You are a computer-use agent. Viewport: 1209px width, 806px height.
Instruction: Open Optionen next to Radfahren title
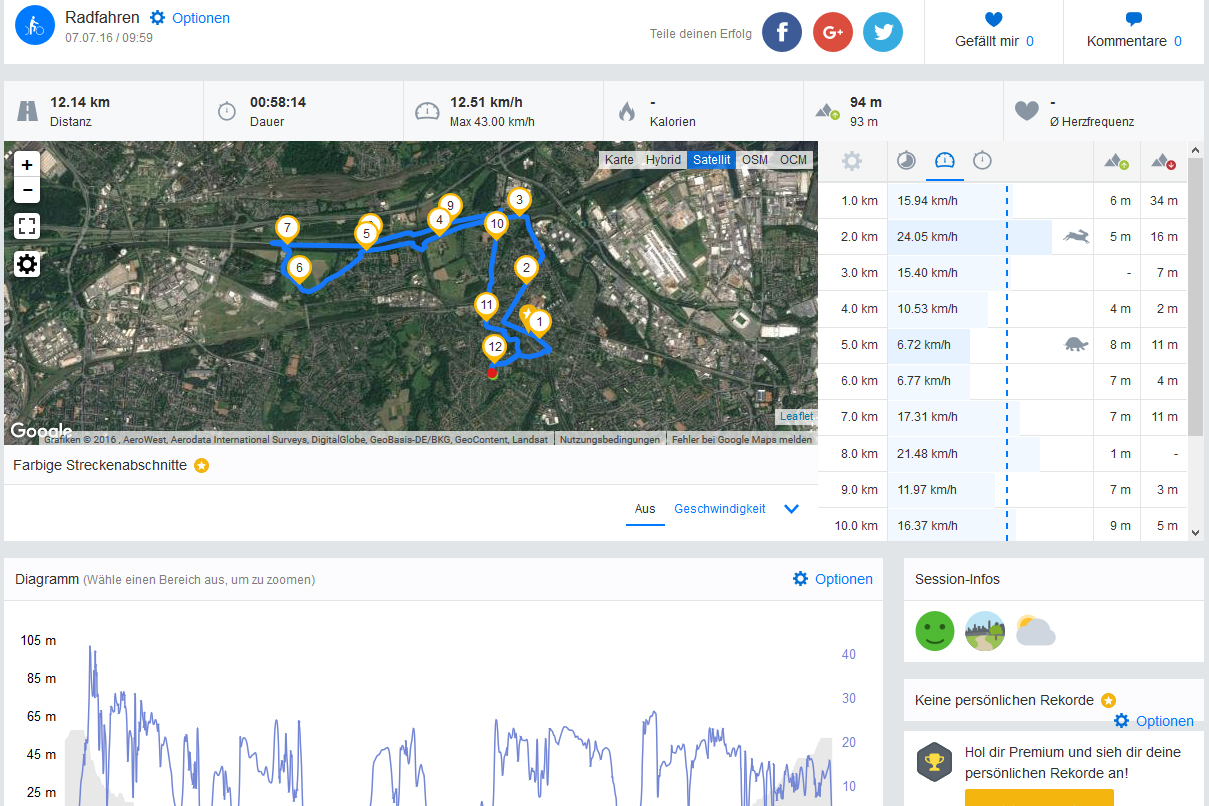click(190, 18)
